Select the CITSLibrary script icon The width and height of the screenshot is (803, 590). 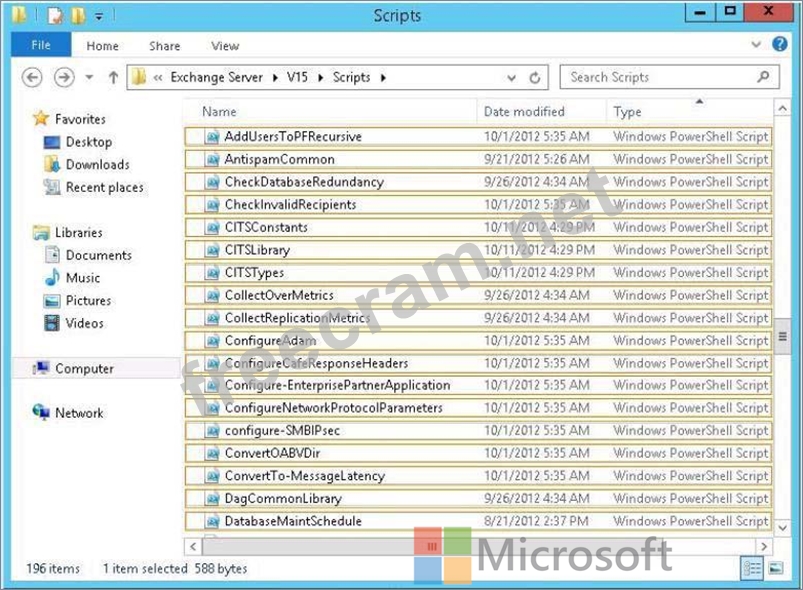pos(212,250)
